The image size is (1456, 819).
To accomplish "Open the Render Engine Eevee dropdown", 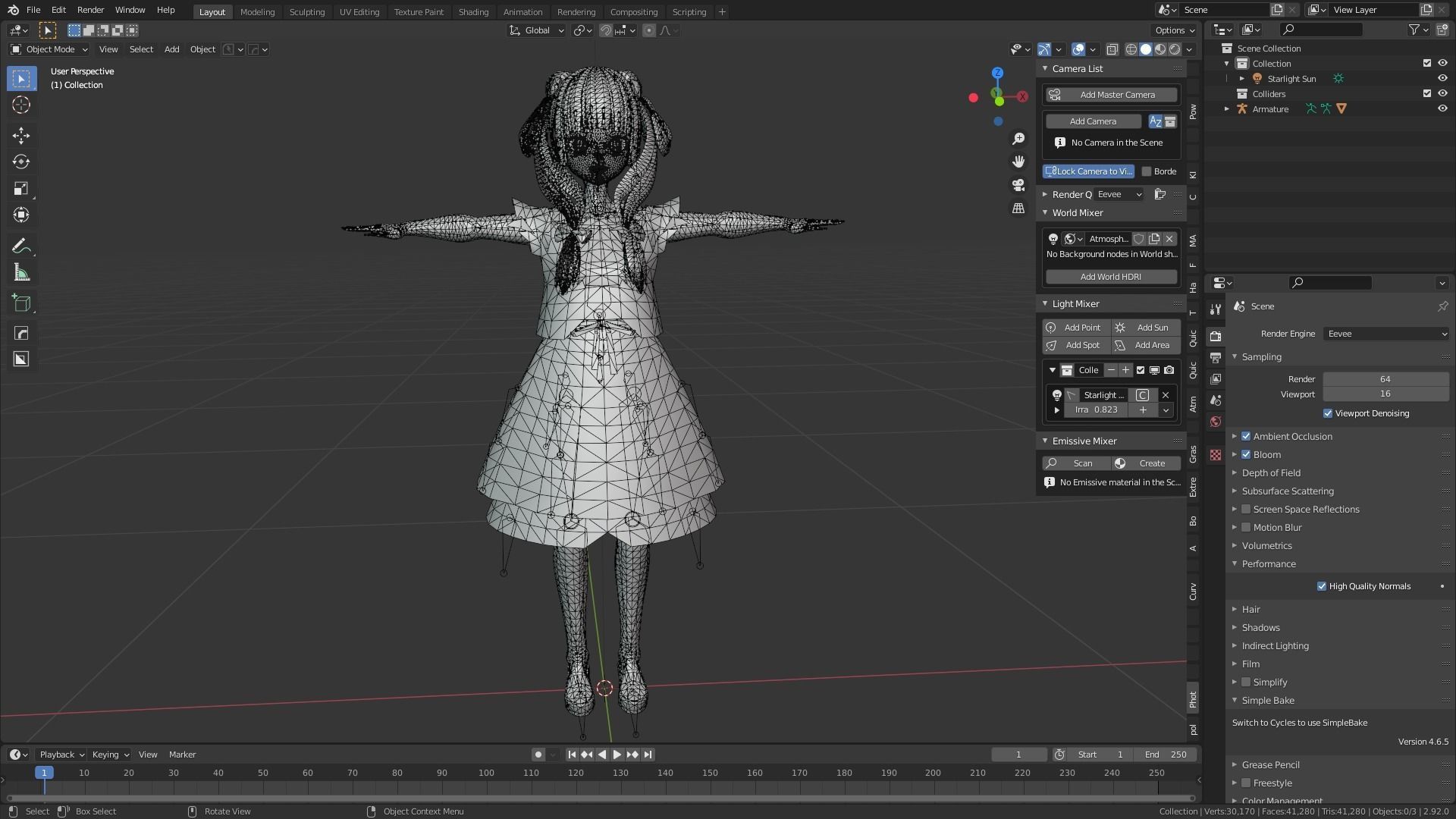I will (x=1386, y=334).
